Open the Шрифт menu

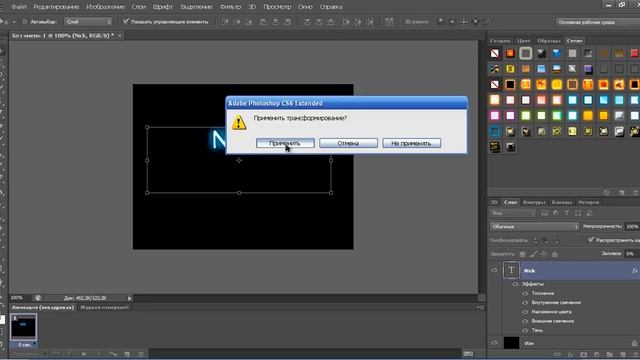coord(162,7)
